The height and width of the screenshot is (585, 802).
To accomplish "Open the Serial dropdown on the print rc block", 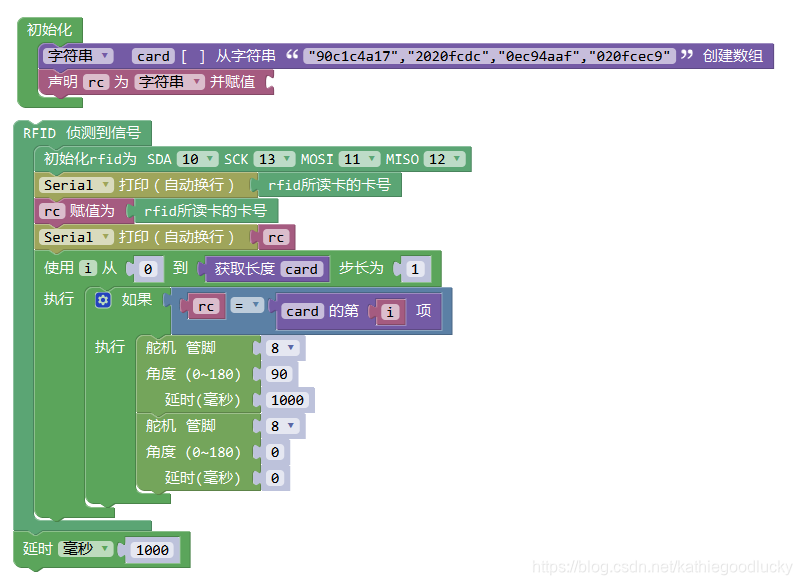I will click(76, 237).
